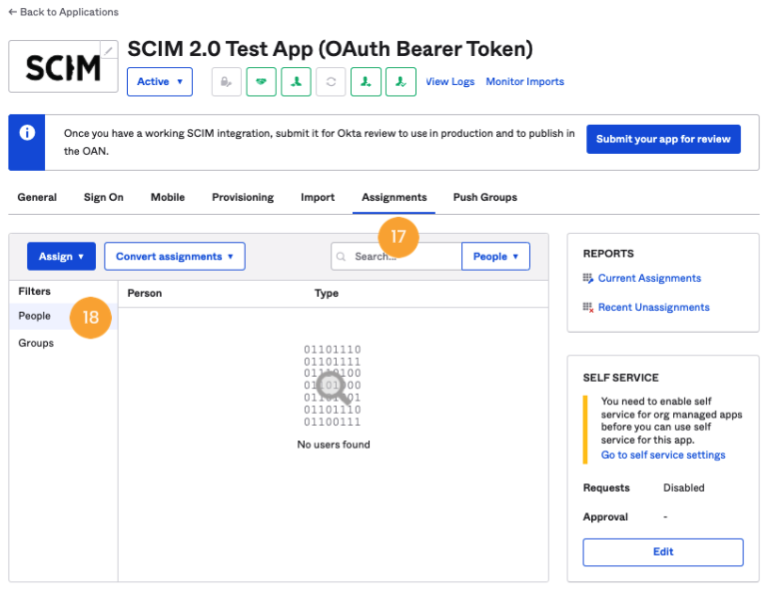The image size is (770, 593).
Task: Expand the Convert assignments dropdown
Action: pyautogui.click(x=175, y=256)
